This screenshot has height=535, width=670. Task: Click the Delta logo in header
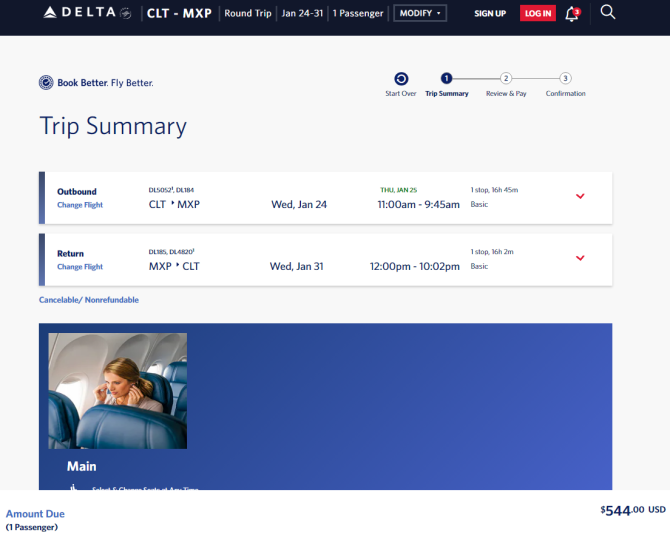[x=87, y=13]
